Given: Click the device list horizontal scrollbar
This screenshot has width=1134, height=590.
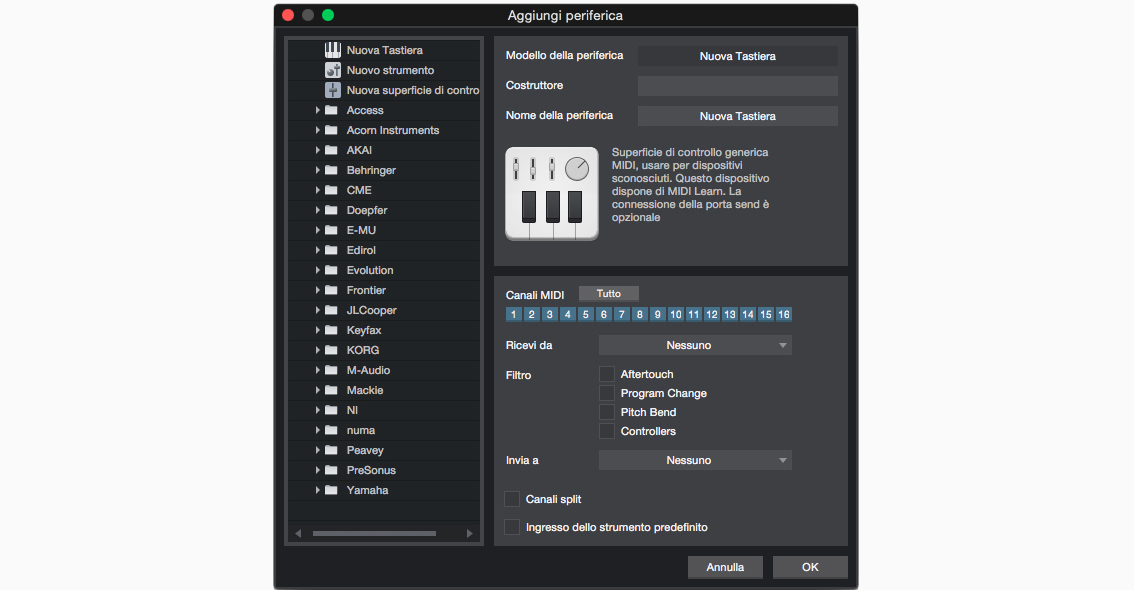Looking at the screenshot, I should 380,534.
